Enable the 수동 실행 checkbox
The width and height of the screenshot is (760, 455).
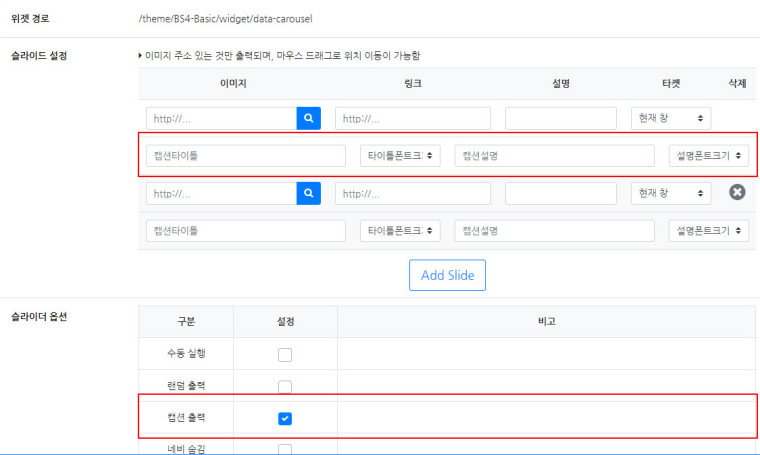285,354
